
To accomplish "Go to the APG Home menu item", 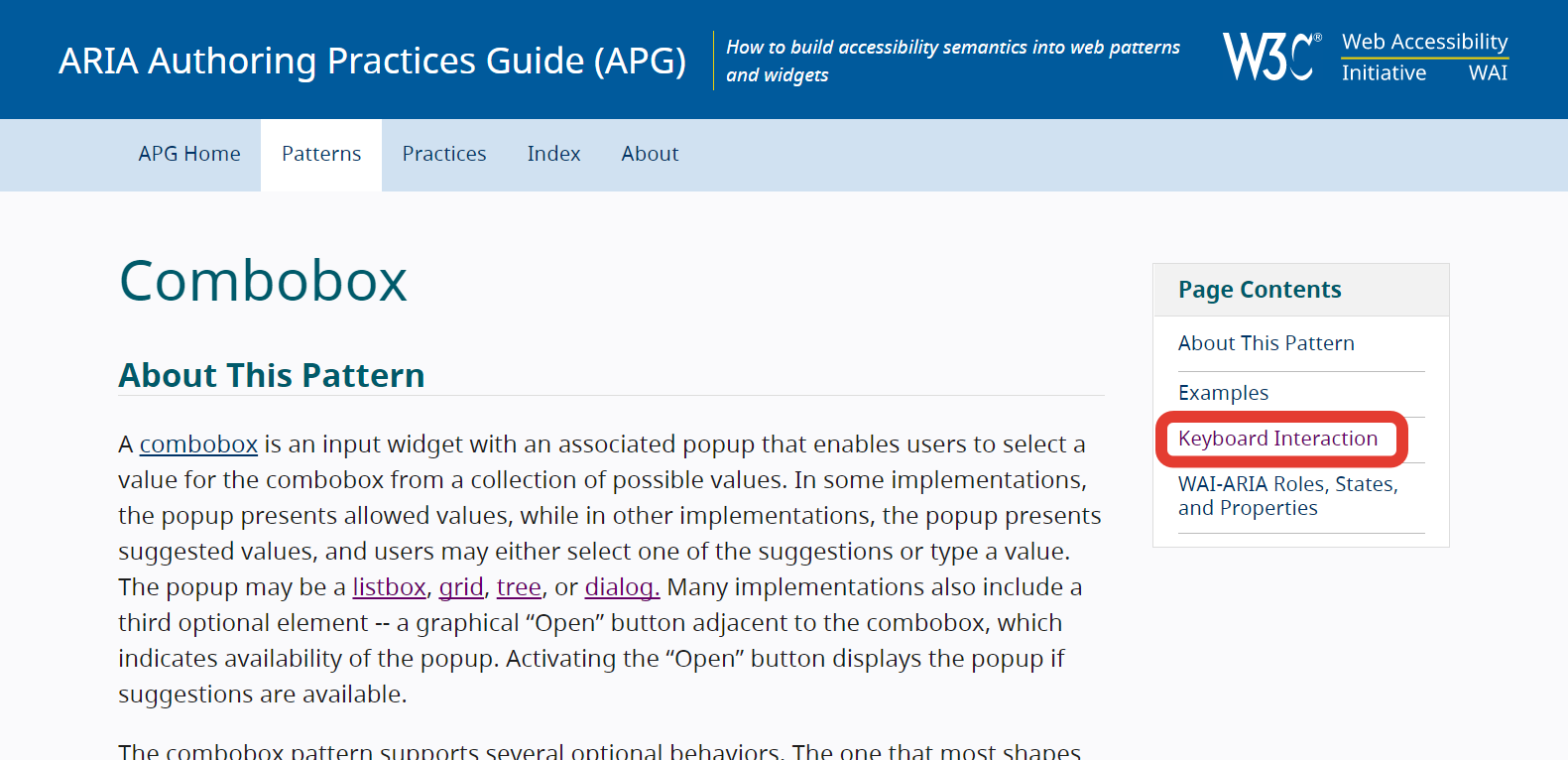I will point(189,154).
